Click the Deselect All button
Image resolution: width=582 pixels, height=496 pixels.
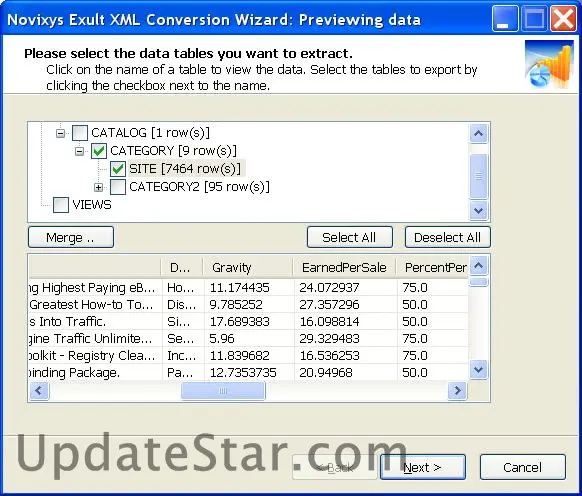[448, 237]
